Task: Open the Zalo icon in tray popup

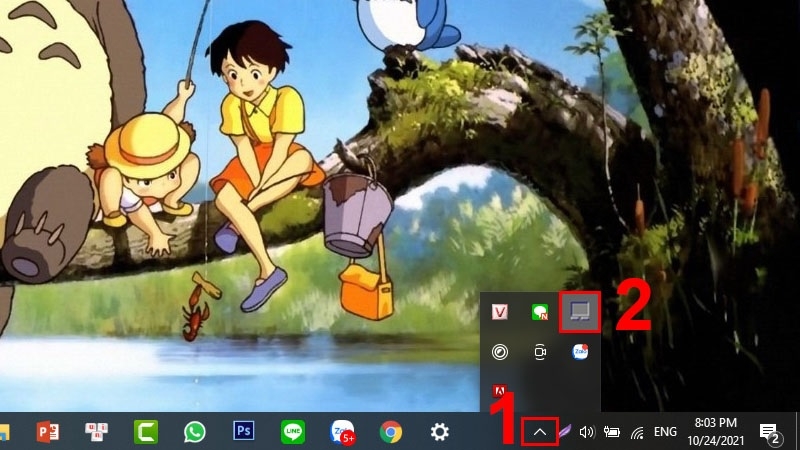Action: coord(580,352)
